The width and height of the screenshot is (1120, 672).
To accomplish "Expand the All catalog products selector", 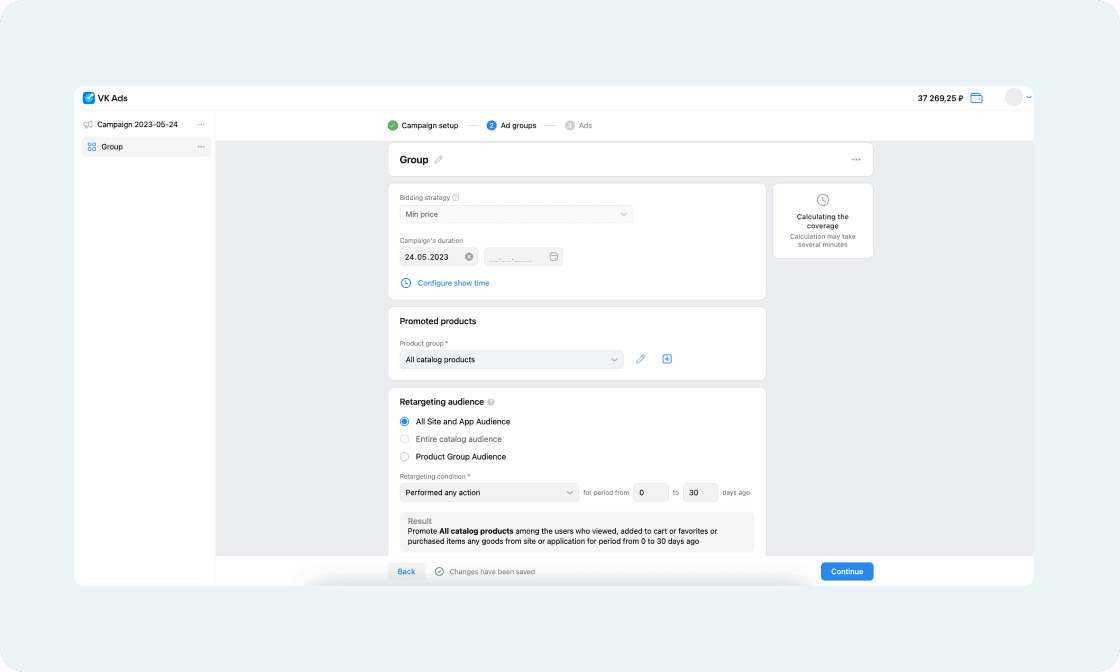I will pyautogui.click(x=511, y=358).
